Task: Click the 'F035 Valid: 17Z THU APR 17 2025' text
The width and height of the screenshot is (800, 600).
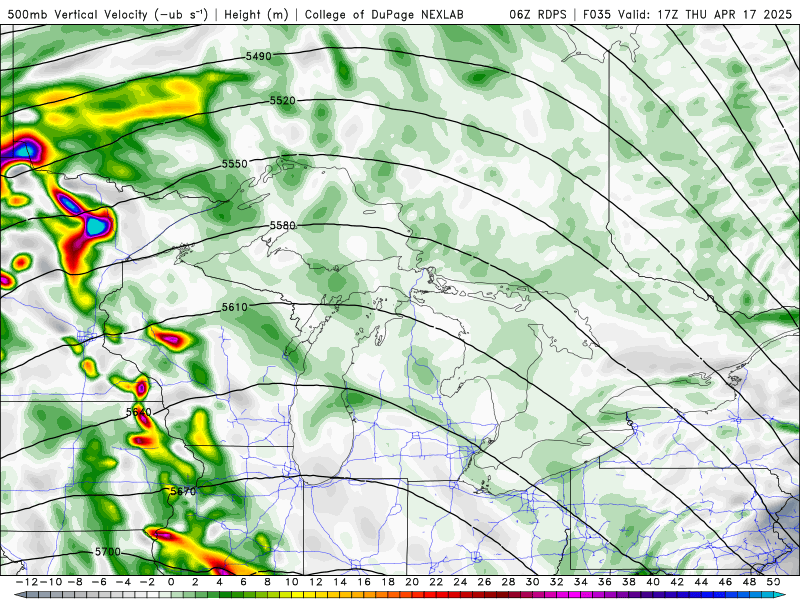Action: pos(688,14)
